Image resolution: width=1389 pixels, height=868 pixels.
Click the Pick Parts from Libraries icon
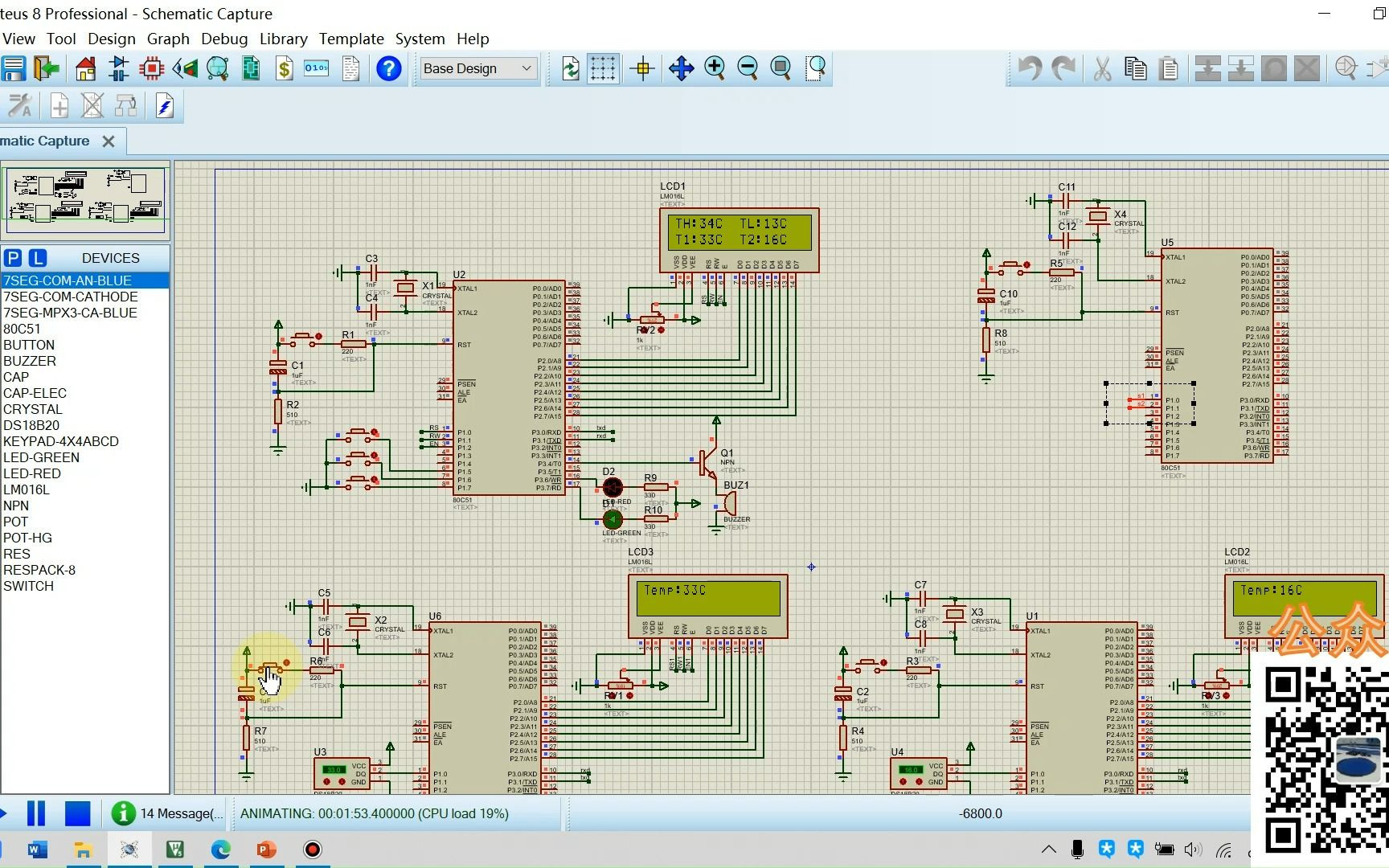(1346, 68)
